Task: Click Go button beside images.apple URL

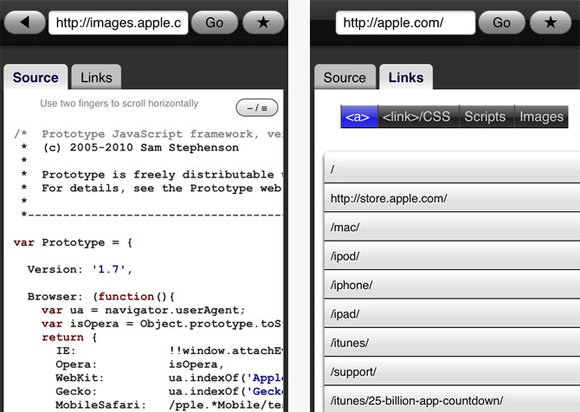Action: (x=215, y=23)
